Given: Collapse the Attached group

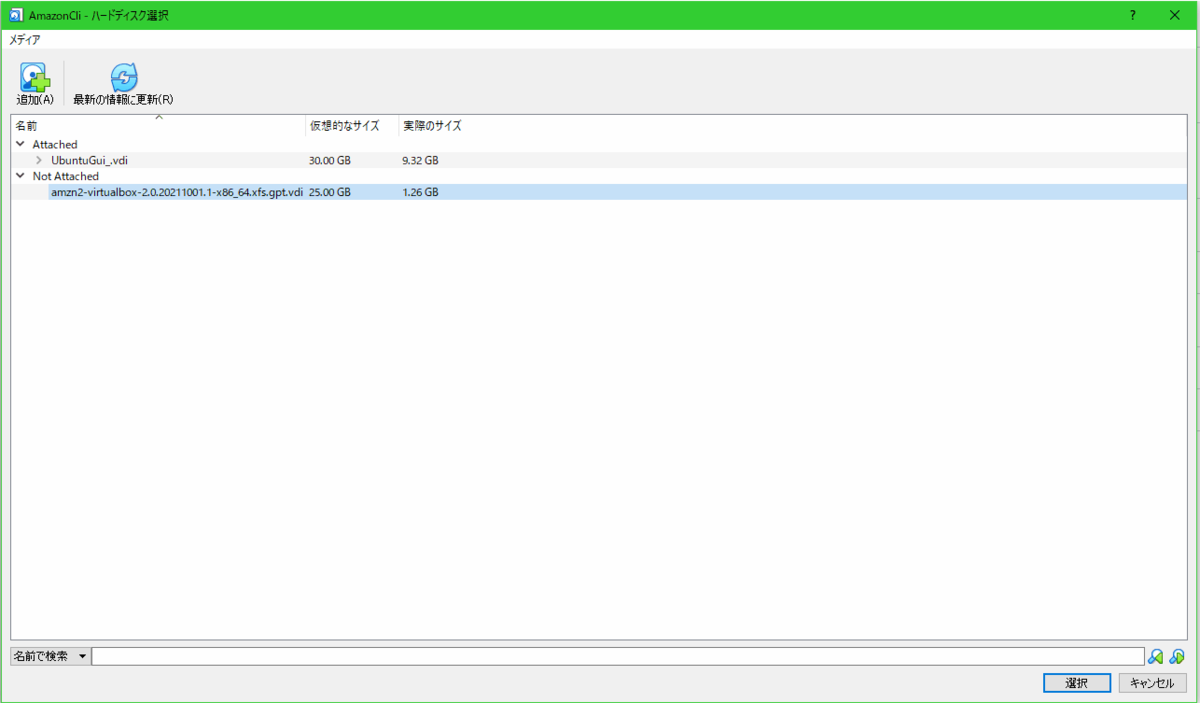Looking at the screenshot, I should click(x=18, y=144).
